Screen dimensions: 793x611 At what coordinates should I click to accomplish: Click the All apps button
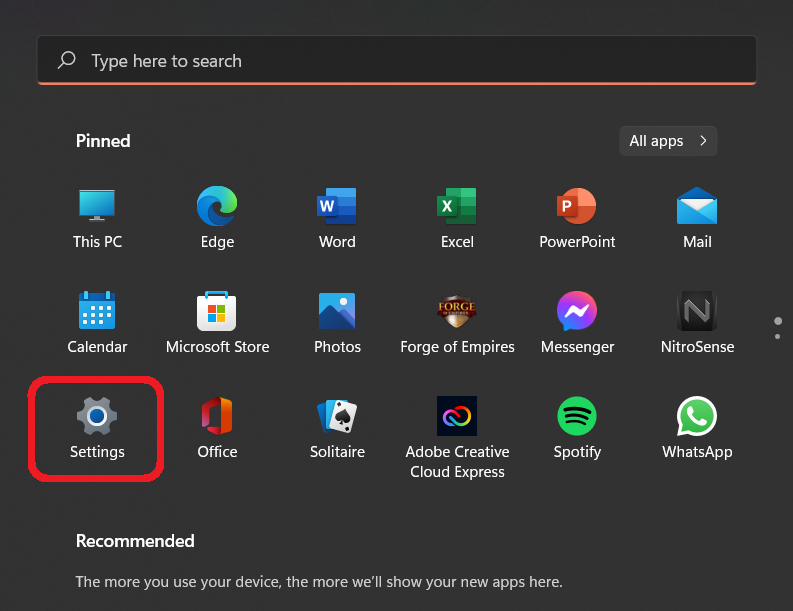click(x=668, y=141)
